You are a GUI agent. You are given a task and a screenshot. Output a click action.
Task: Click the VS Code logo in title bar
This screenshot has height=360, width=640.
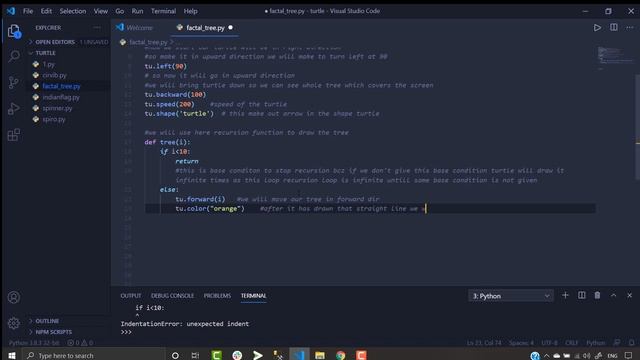11,11
